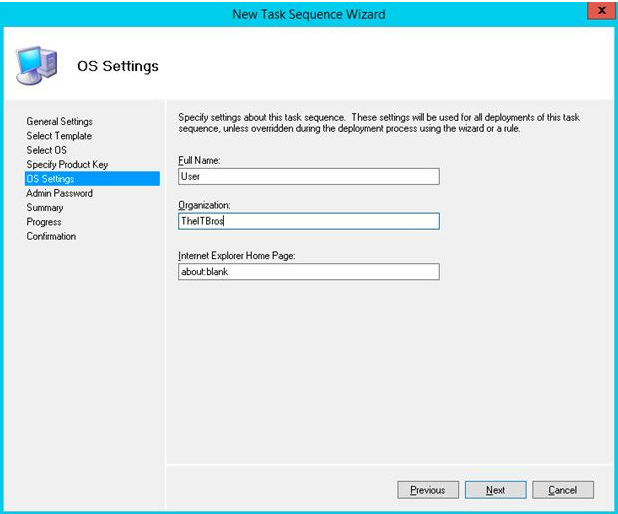
Task: Close the New Task Sequence Wizard window
Action: click(x=601, y=11)
